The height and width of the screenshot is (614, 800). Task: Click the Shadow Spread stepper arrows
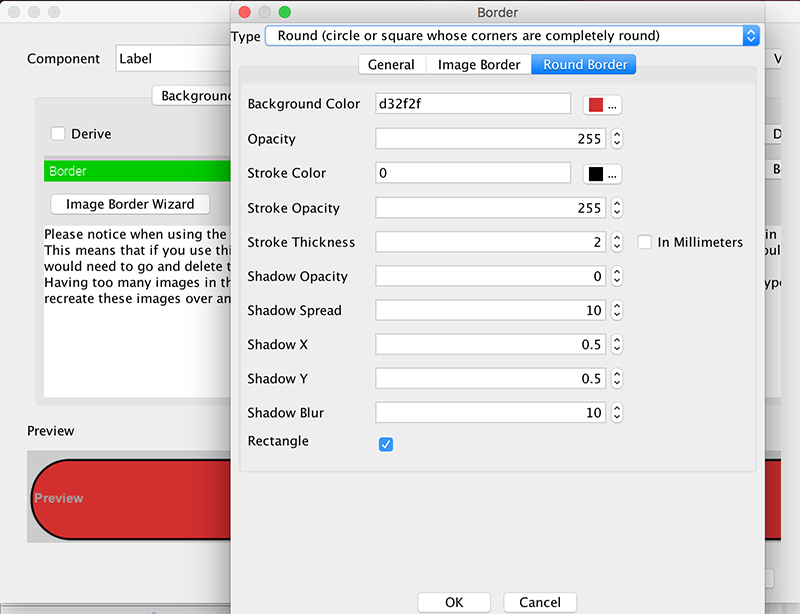coord(617,310)
